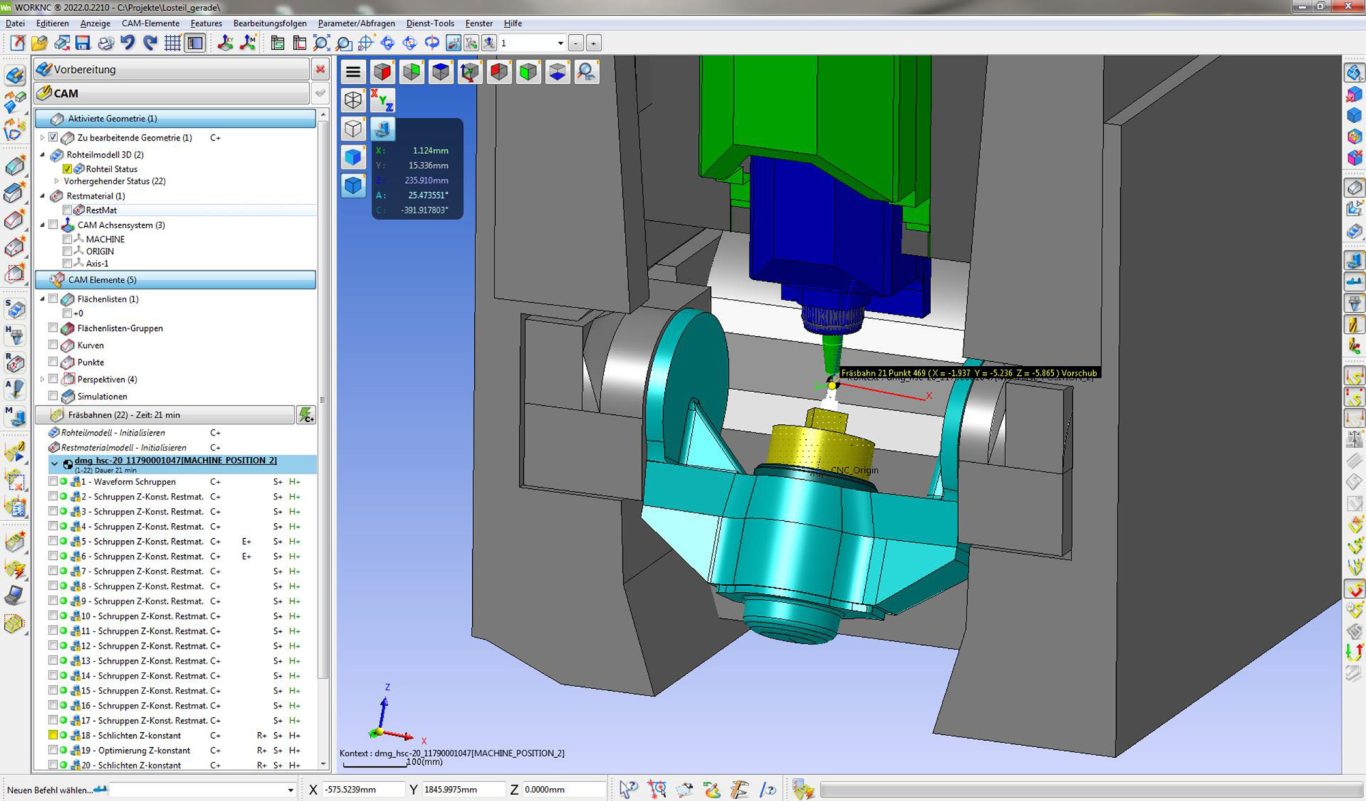This screenshot has height=801, width=1366.
Task: Expand the Perspektiven tree node
Action: [x=43, y=380]
